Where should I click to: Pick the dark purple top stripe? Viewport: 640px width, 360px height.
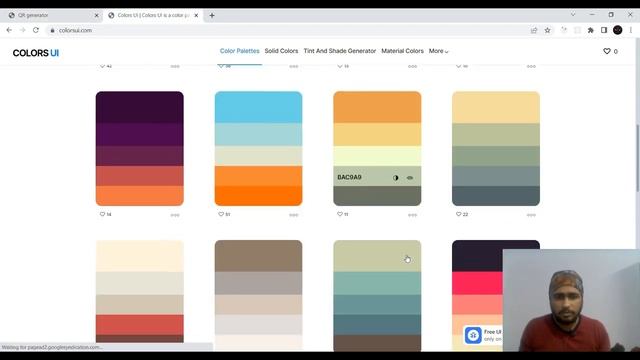[x=140, y=107]
